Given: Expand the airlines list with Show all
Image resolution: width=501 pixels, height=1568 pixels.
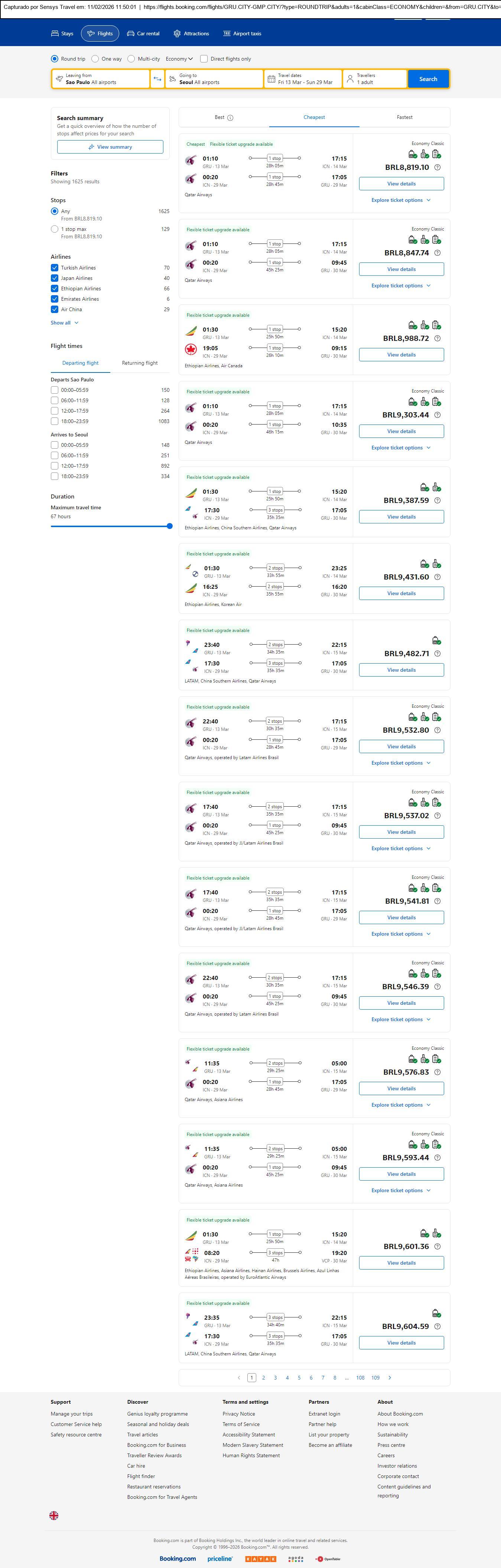Looking at the screenshot, I should (65, 323).
